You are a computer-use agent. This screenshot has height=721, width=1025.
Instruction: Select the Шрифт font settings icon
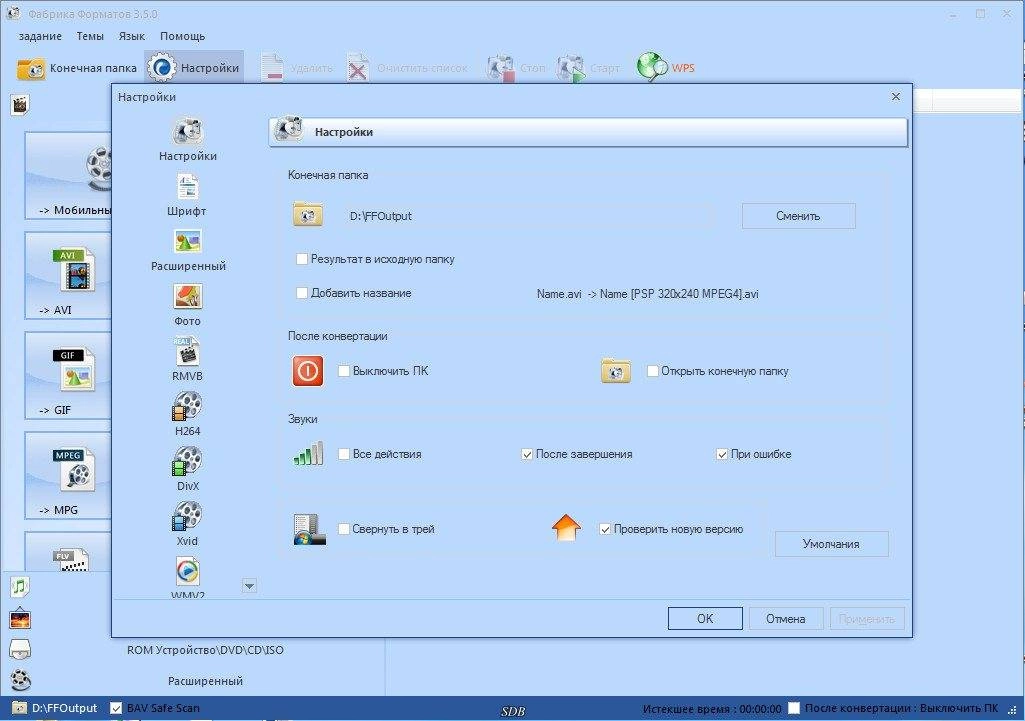tap(188, 187)
